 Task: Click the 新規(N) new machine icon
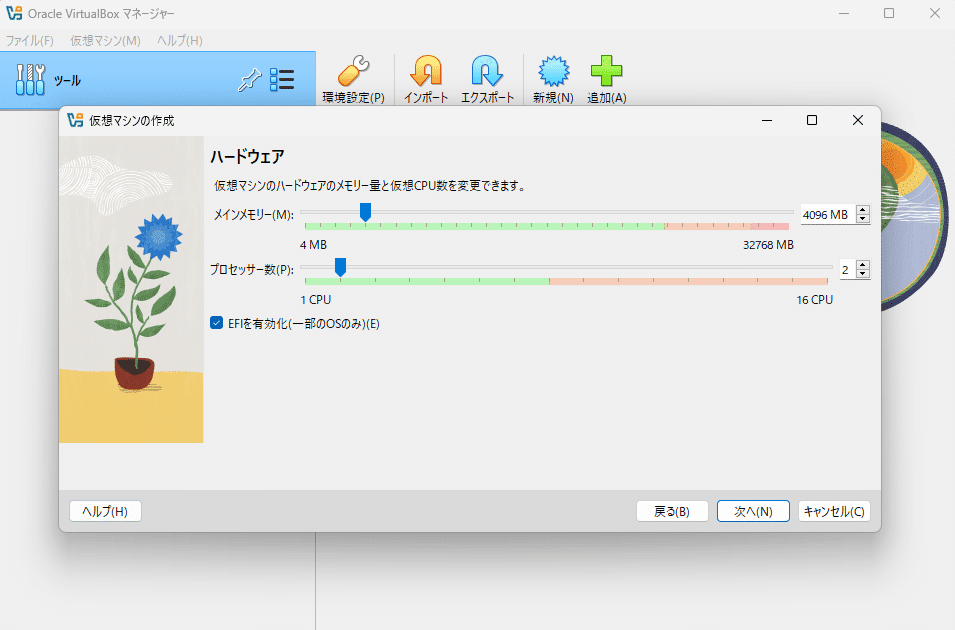pyautogui.click(x=554, y=71)
